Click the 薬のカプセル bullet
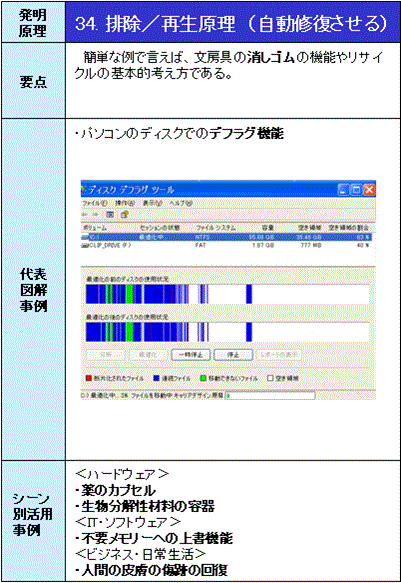The height and width of the screenshot is (583, 401). [x=116, y=490]
